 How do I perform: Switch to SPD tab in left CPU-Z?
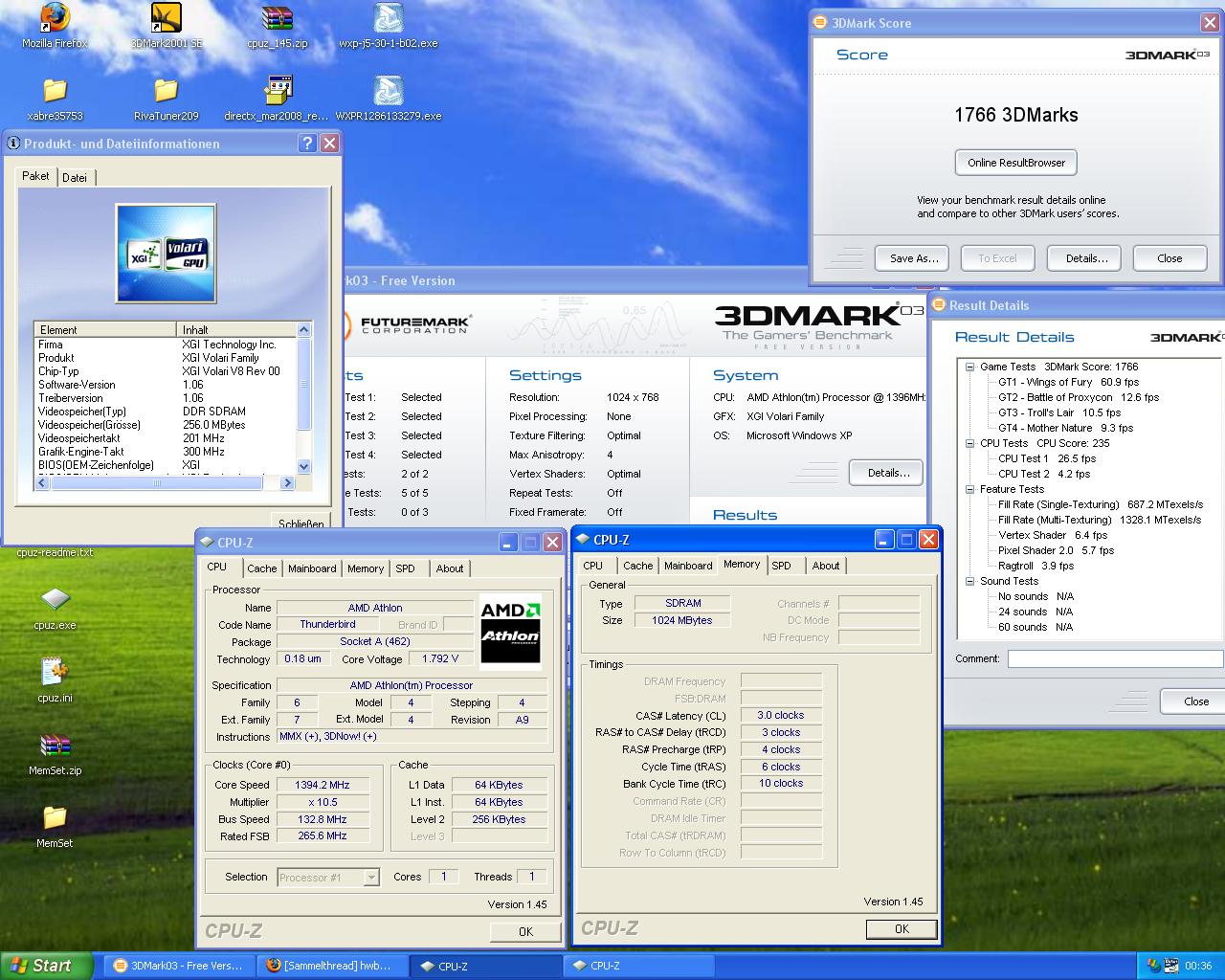406,568
